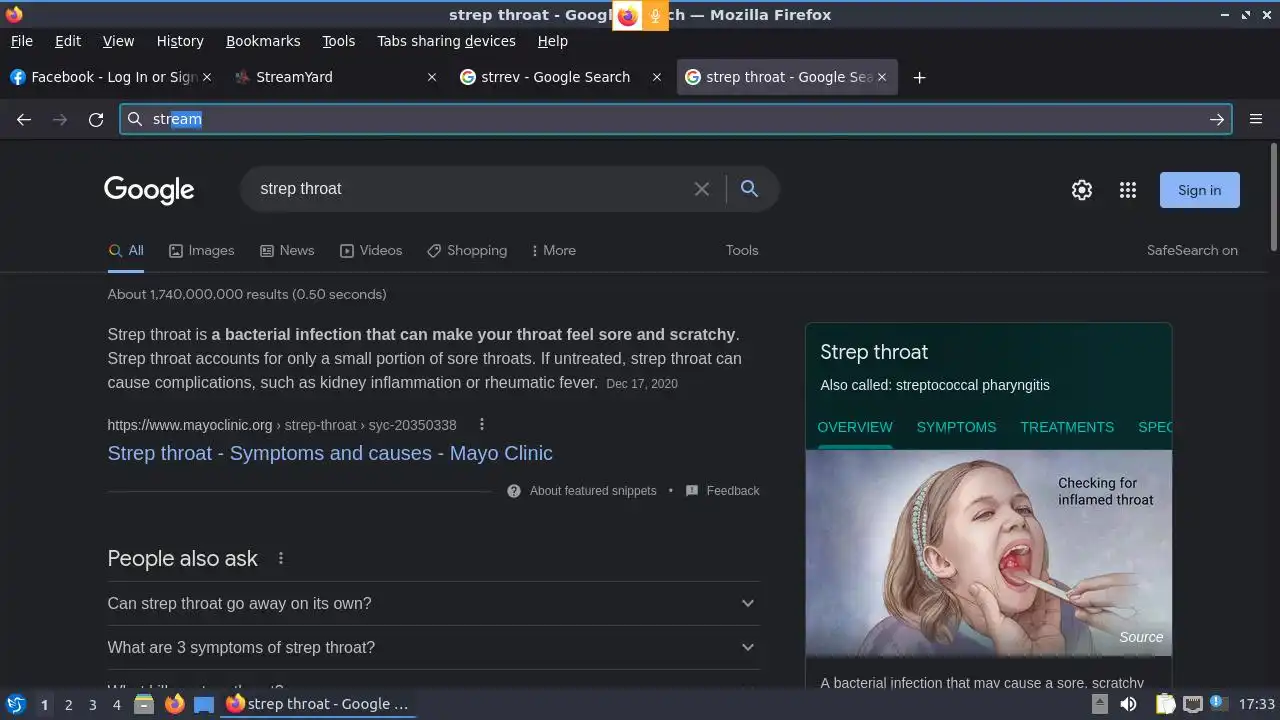Click SafeSearch on link
1280x720 pixels.
tap(1192, 250)
